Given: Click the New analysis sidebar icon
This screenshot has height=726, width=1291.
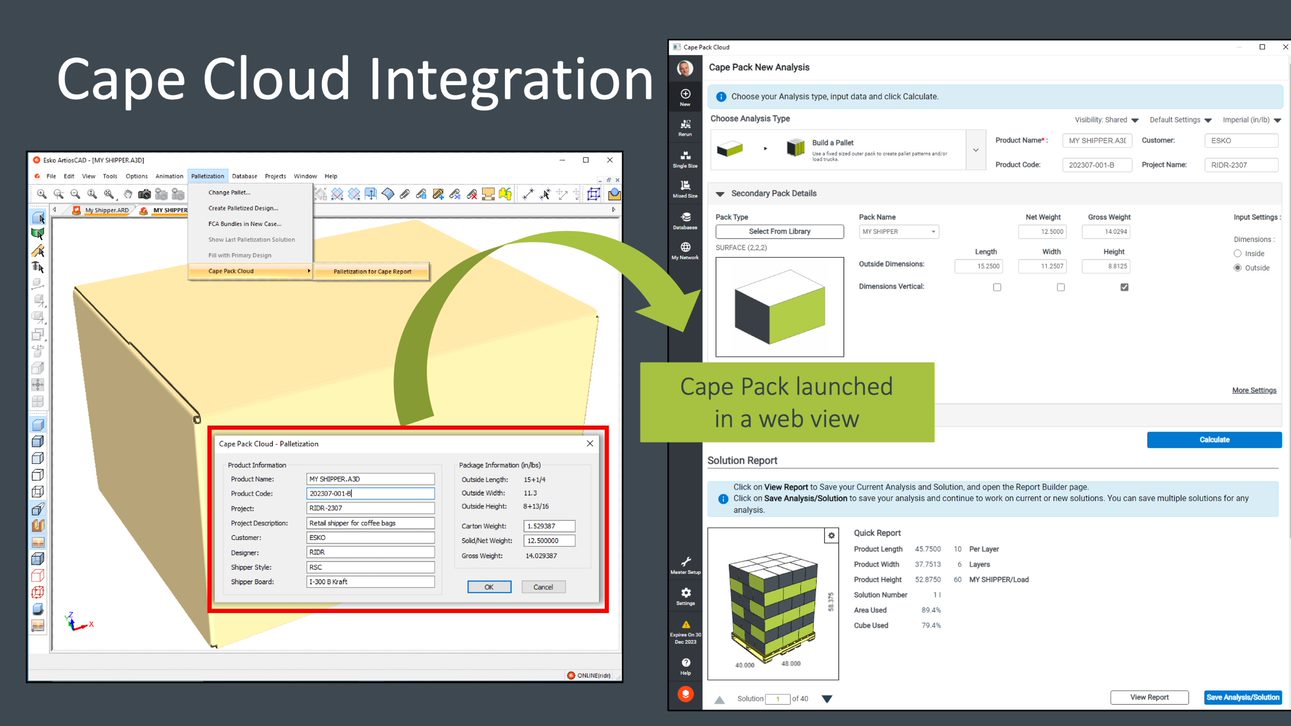Looking at the screenshot, I should (x=685, y=96).
